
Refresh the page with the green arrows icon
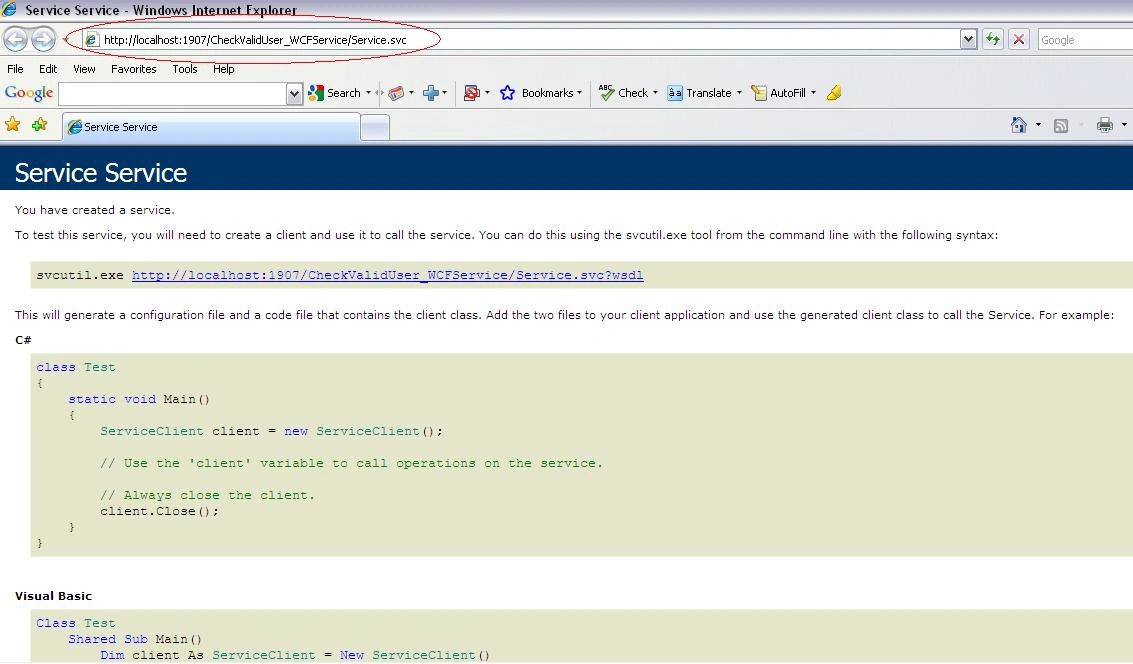pos(993,39)
